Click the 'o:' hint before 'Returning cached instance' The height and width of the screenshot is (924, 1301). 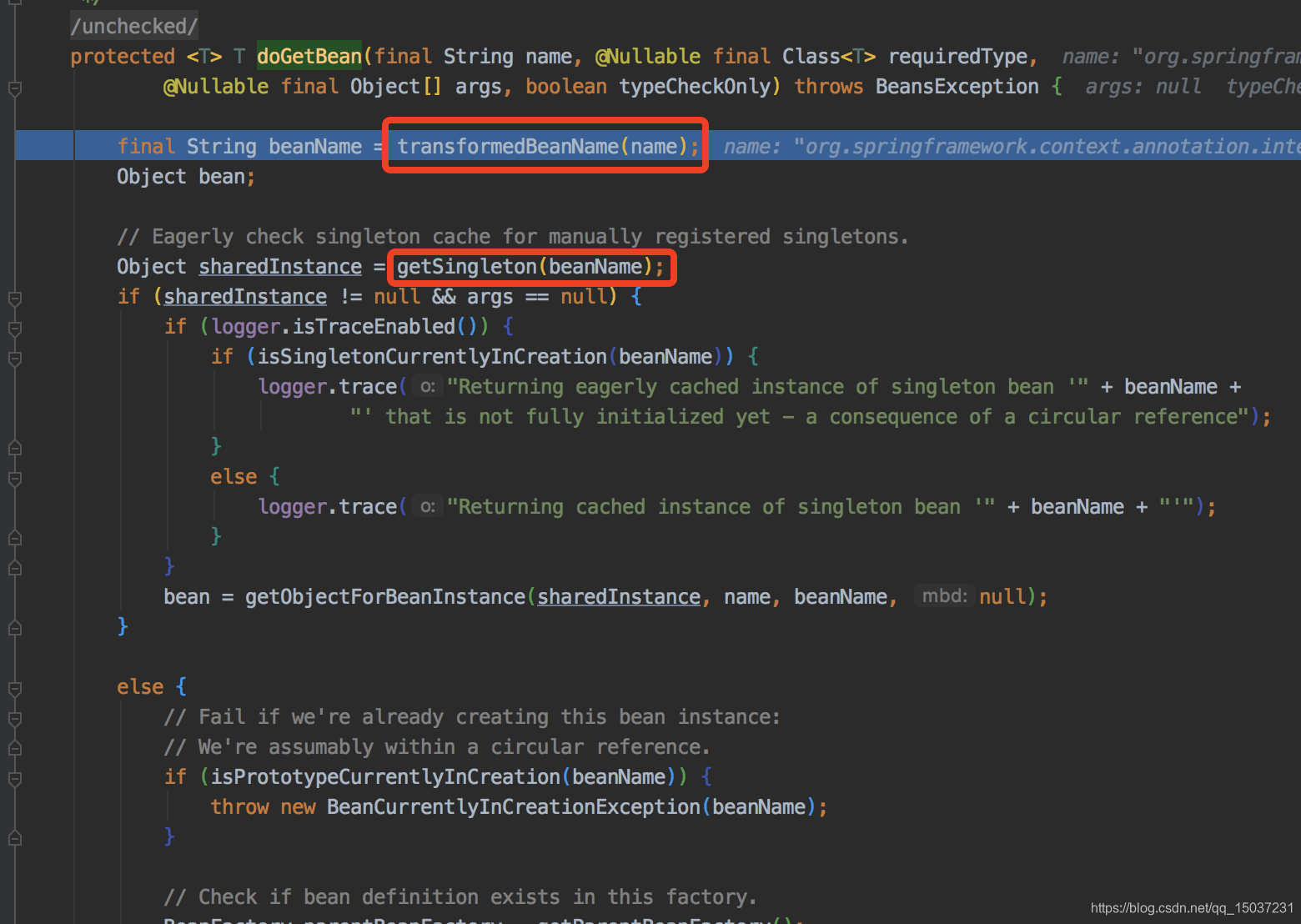click(x=428, y=507)
